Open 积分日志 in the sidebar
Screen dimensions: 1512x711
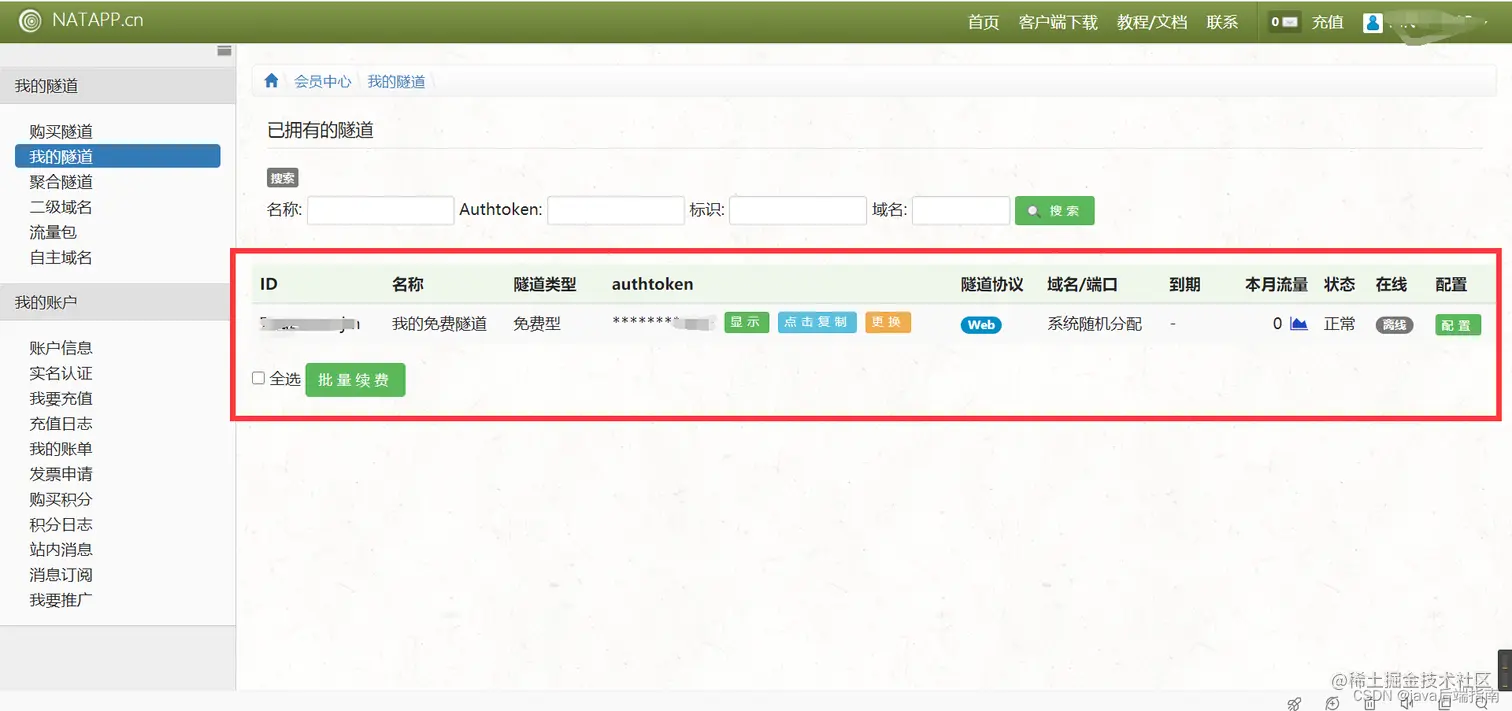coord(61,524)
